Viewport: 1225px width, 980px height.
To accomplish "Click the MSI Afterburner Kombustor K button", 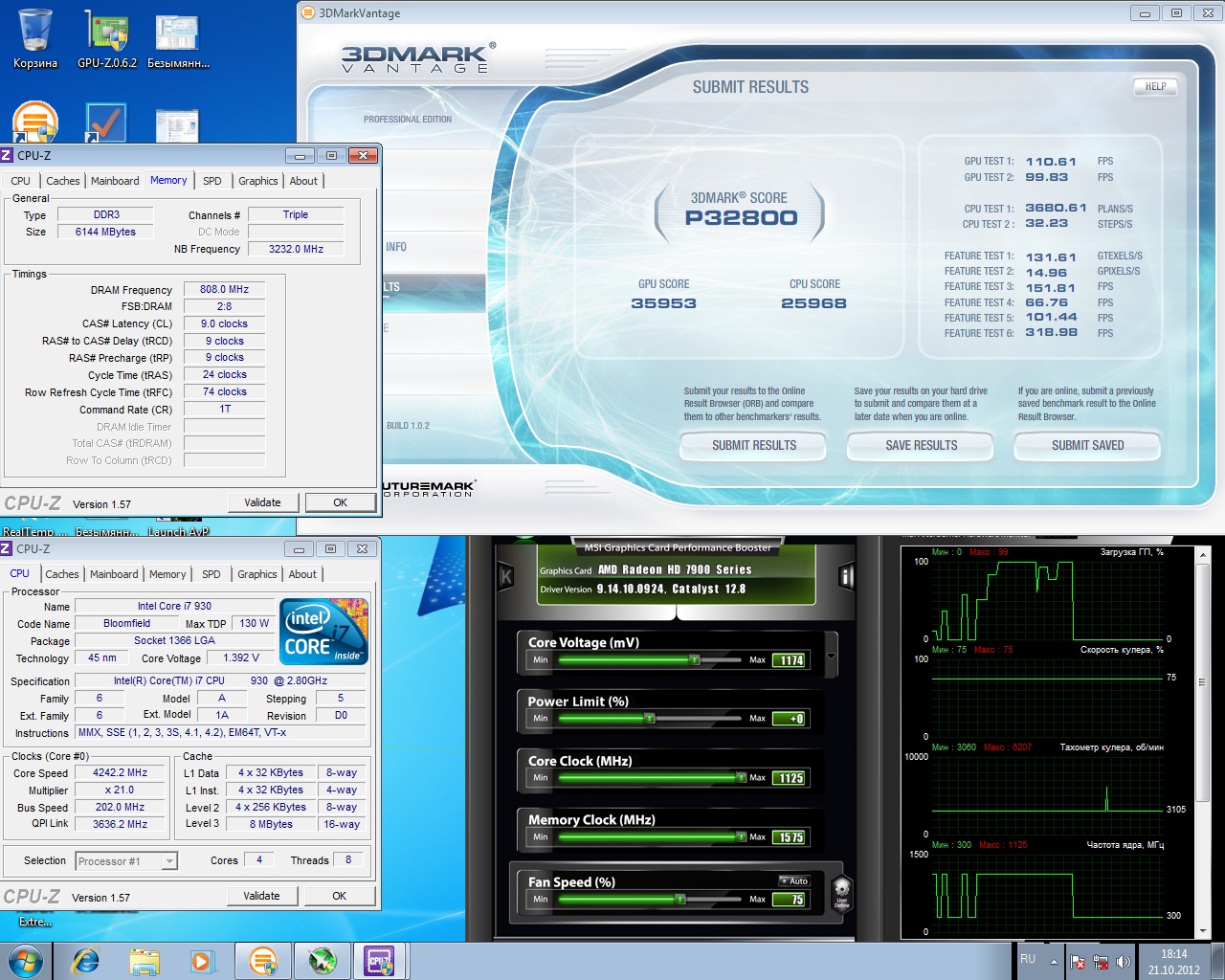I will 506,575.
